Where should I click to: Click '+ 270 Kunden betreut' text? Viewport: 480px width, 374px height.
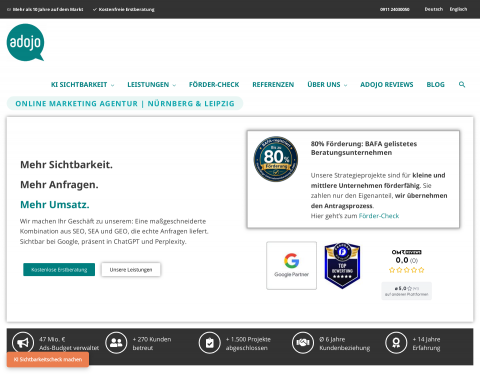(x=152, y=343)
